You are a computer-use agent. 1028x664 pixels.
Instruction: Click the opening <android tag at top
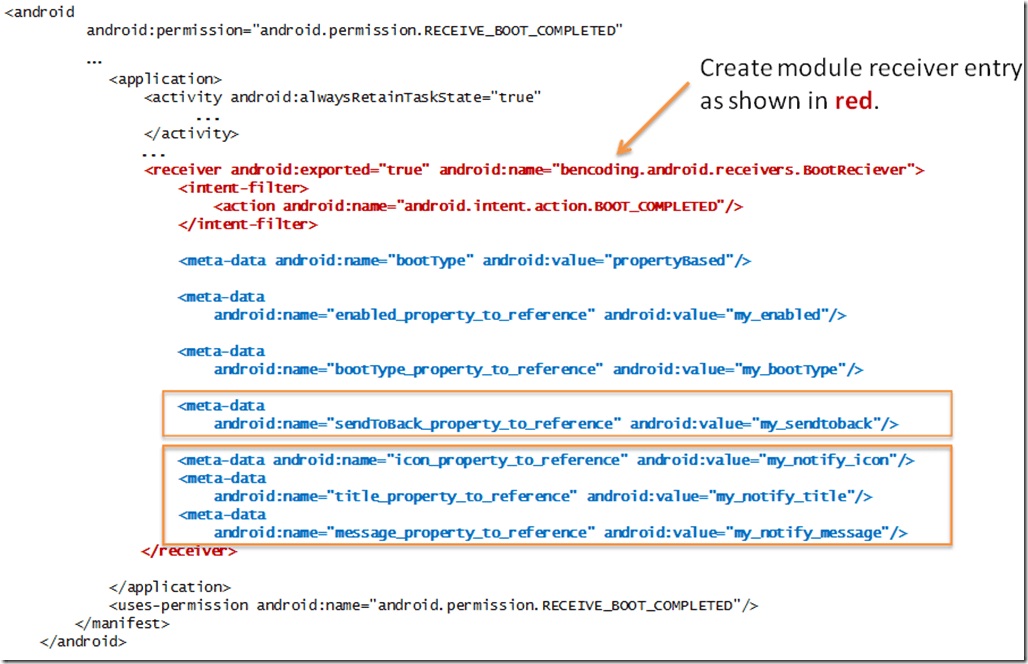[39, 12]
